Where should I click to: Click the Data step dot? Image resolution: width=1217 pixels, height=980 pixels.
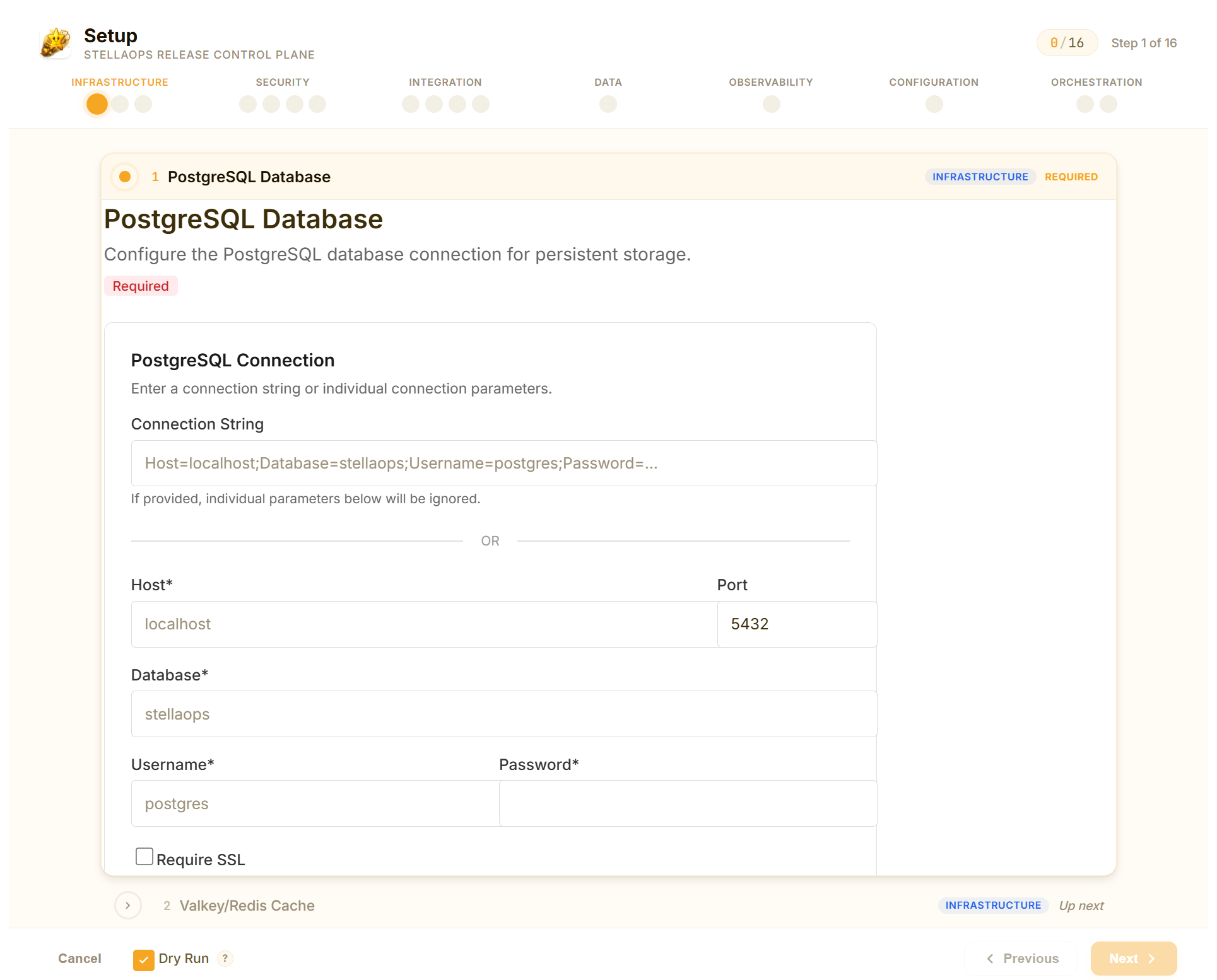pyautogui.click(x=608, y=104)
